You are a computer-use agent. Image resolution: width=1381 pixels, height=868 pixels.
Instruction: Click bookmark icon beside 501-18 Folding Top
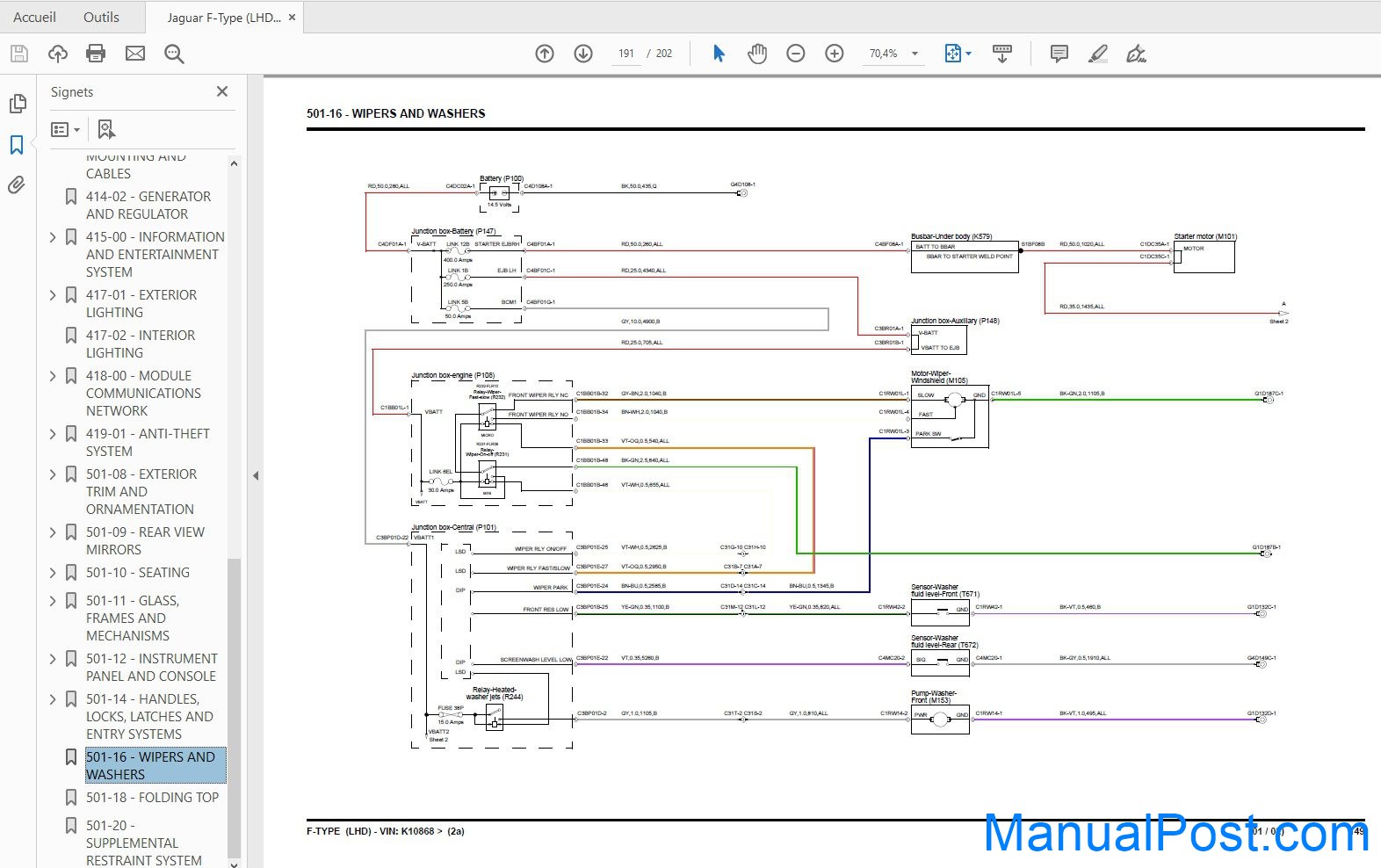pyautogui.click(x=71, y=798)
